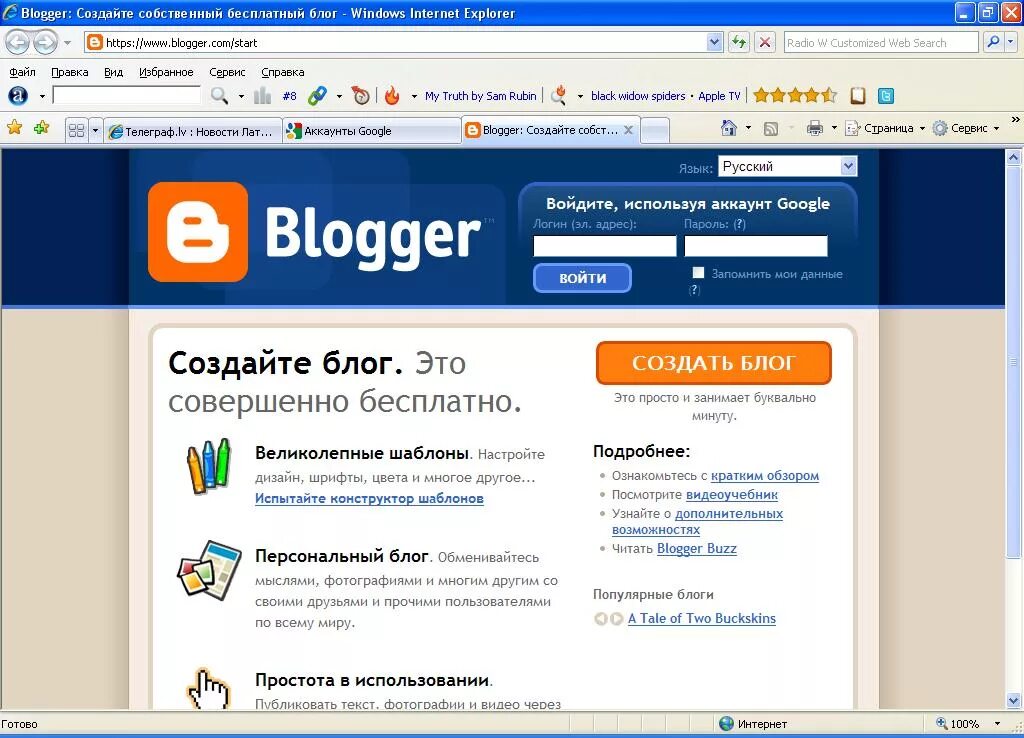Expand the Сервис toolbar dropdown

(997, 129)
